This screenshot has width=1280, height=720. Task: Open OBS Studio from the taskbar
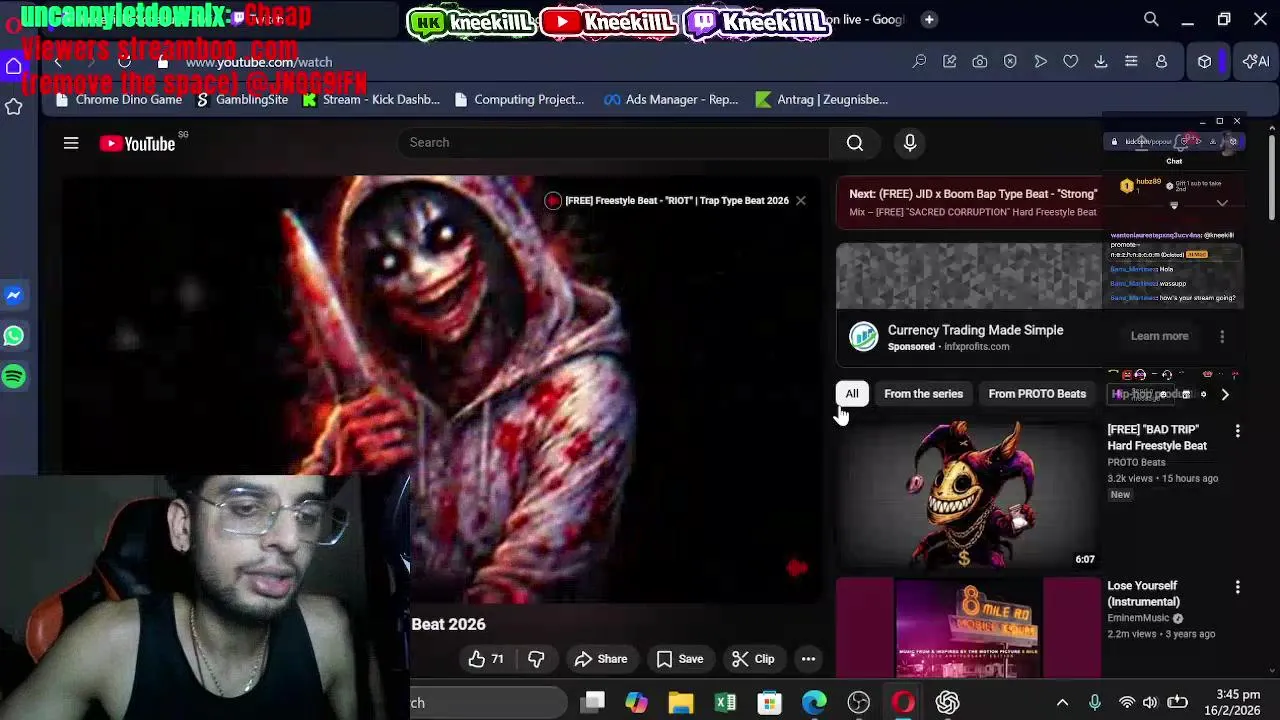click(x=858, y=703)
